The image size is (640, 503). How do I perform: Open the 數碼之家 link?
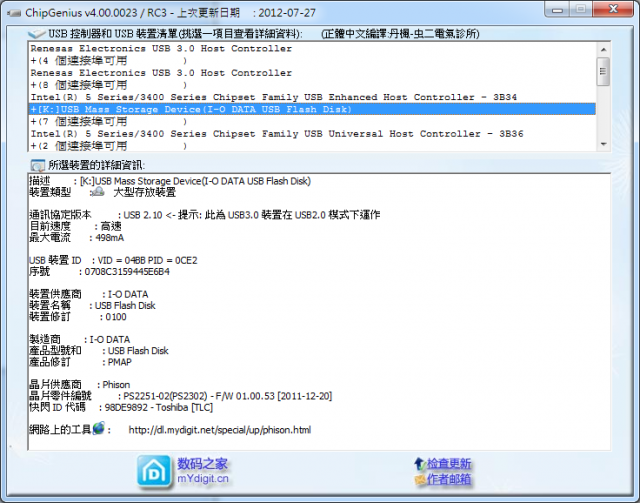point(202,464)
